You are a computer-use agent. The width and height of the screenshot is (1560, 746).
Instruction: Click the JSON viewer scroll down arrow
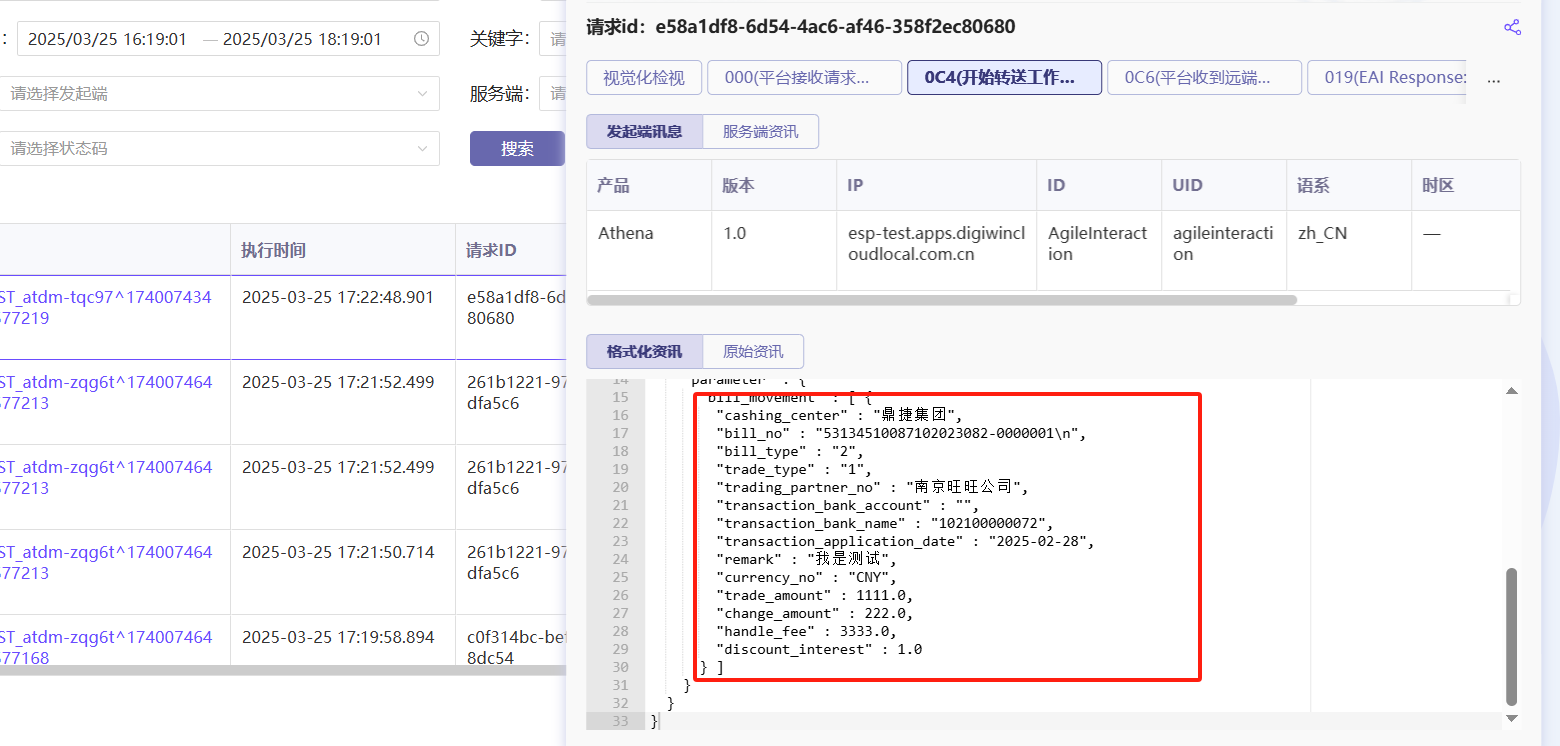tap(1511, 718)
